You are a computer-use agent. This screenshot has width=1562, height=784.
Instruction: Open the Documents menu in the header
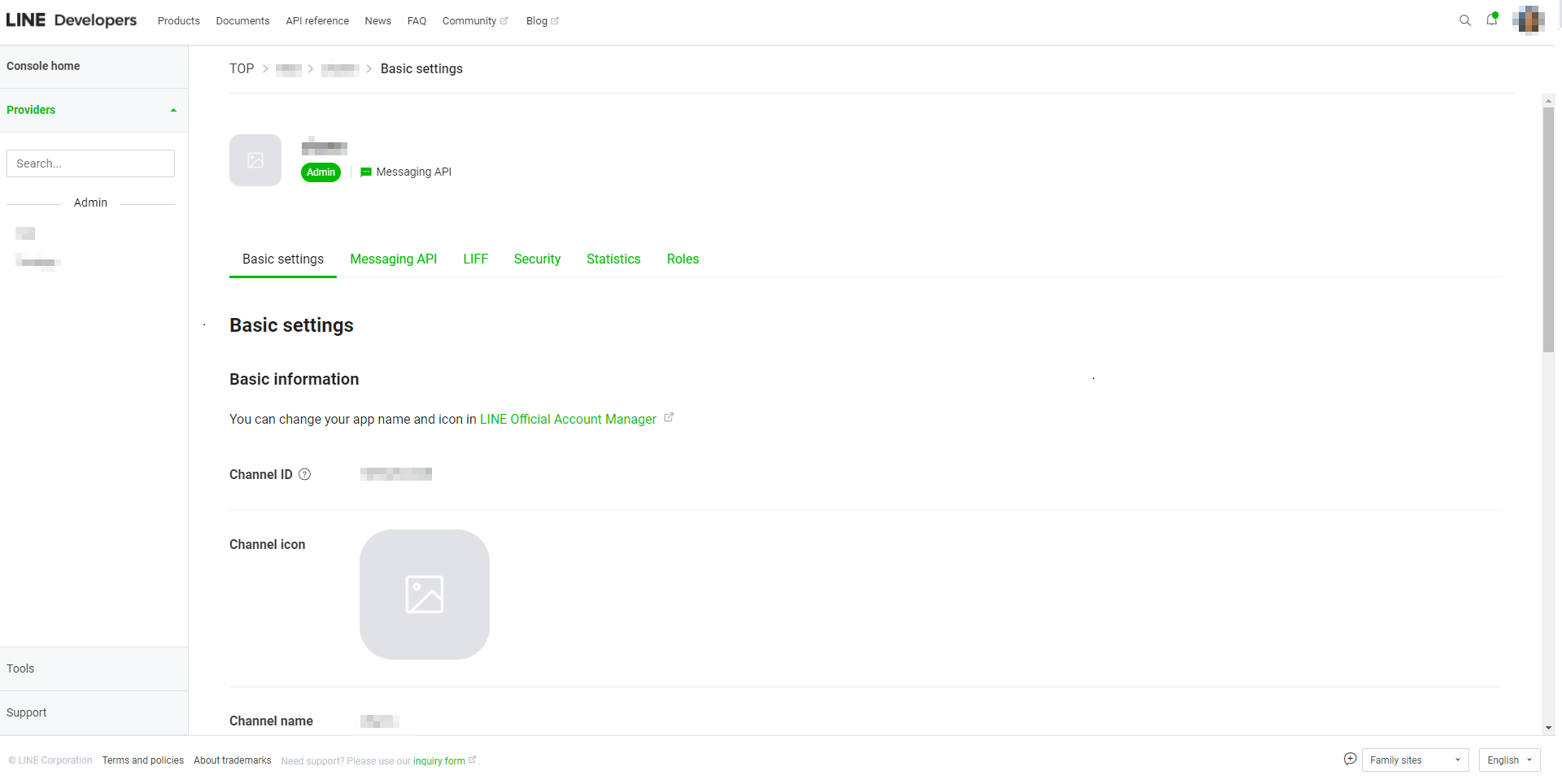[x=242, y=20]
